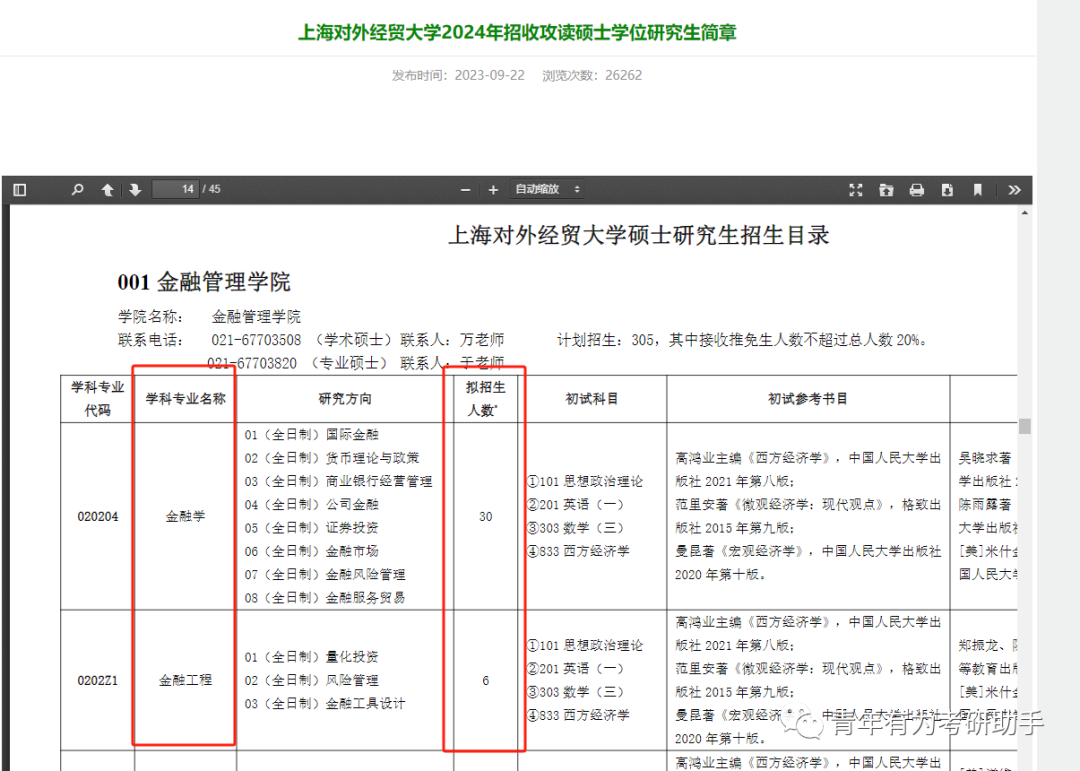Click the scroll-up arrow of PDF scrollbar
Screen dimensions: 1080x771
[1025, 213]
